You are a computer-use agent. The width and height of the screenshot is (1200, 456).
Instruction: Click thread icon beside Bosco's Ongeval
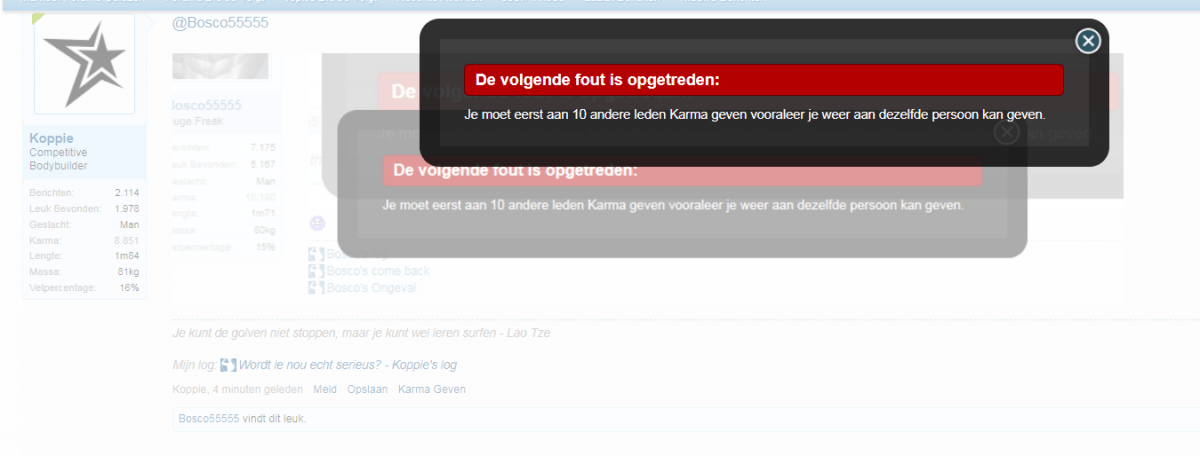coord(316,288)
